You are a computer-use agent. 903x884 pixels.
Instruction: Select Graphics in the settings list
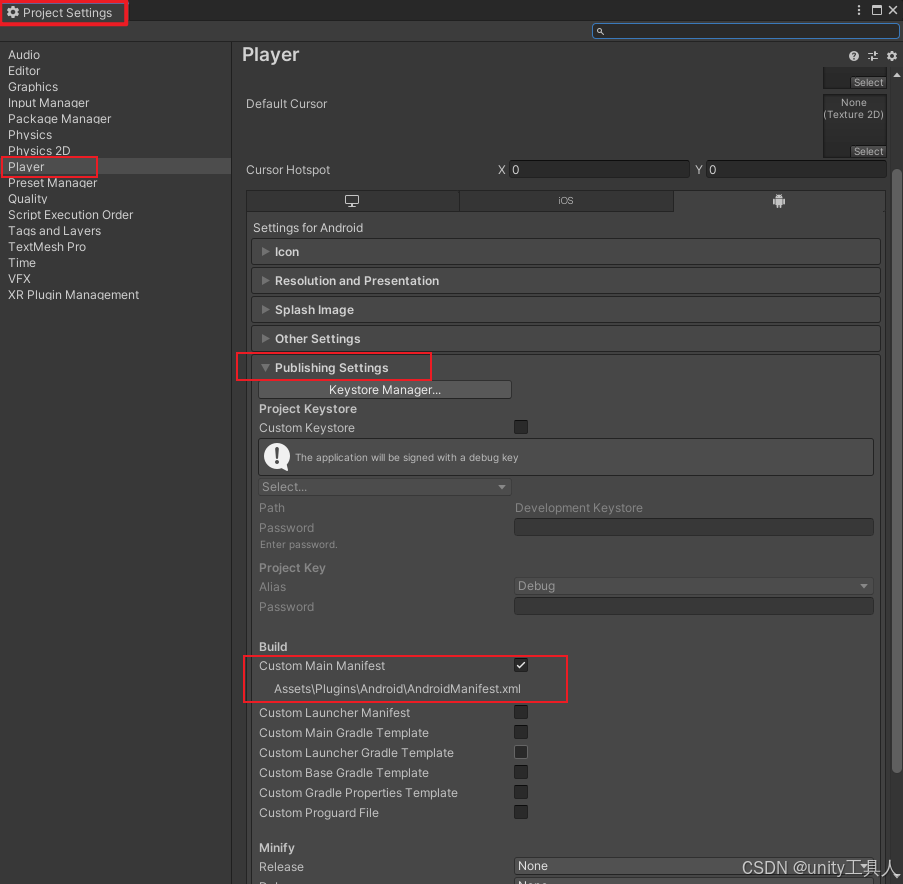tap(33, 87)
